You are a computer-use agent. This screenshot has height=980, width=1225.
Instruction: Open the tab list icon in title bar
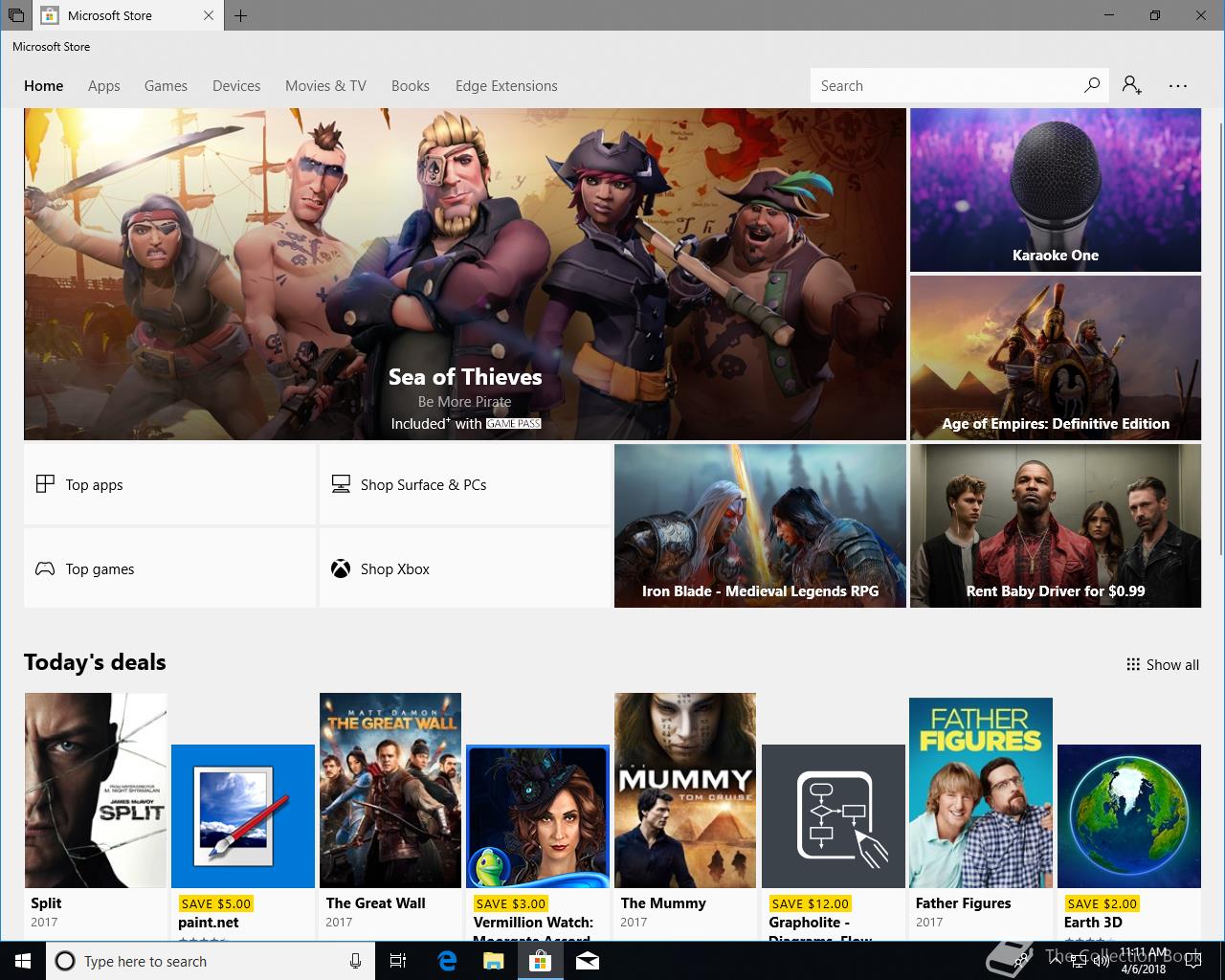(16, 15)
